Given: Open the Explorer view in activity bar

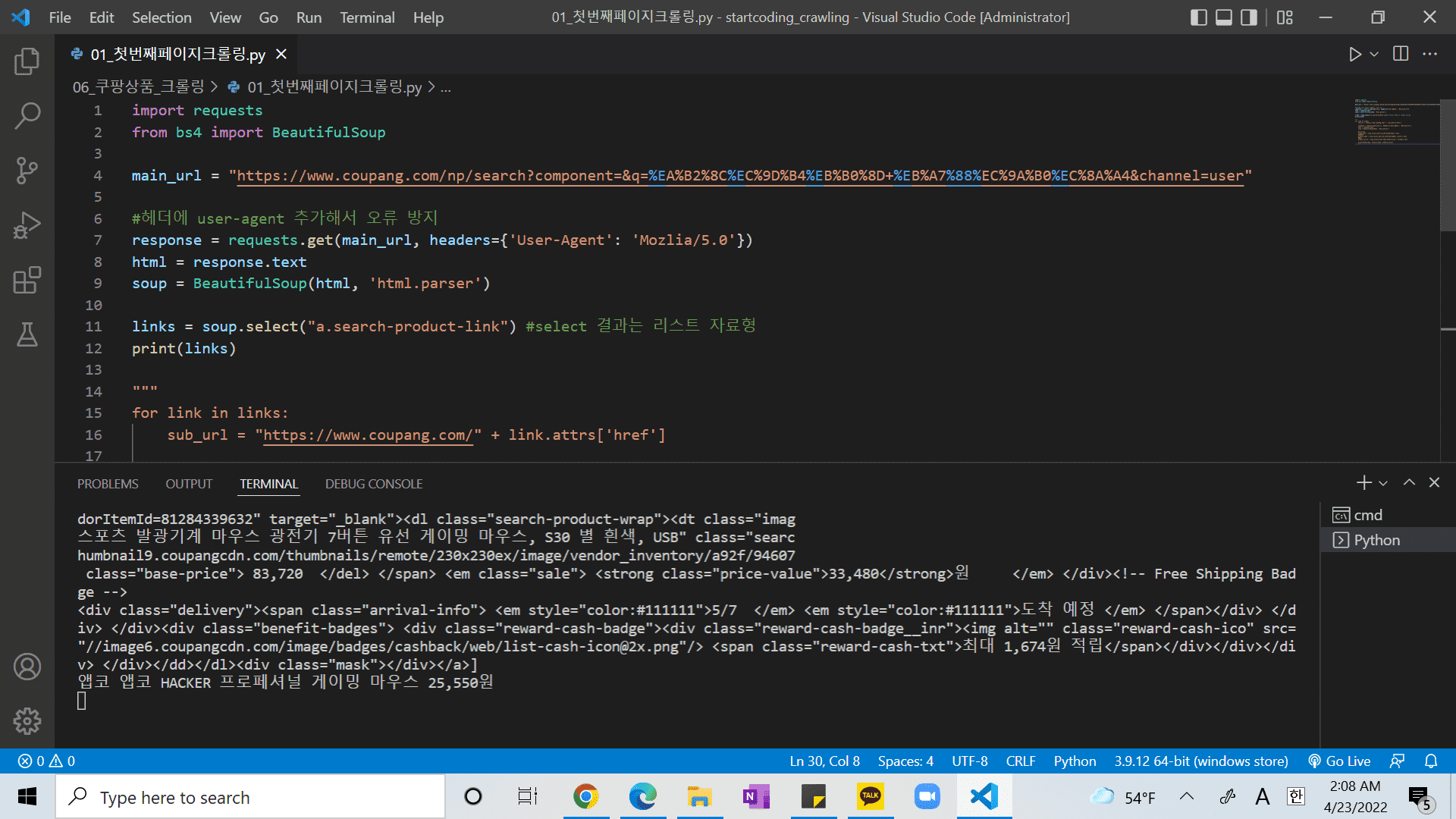Looking at the screenshot, I should click(x=27, y=61).
